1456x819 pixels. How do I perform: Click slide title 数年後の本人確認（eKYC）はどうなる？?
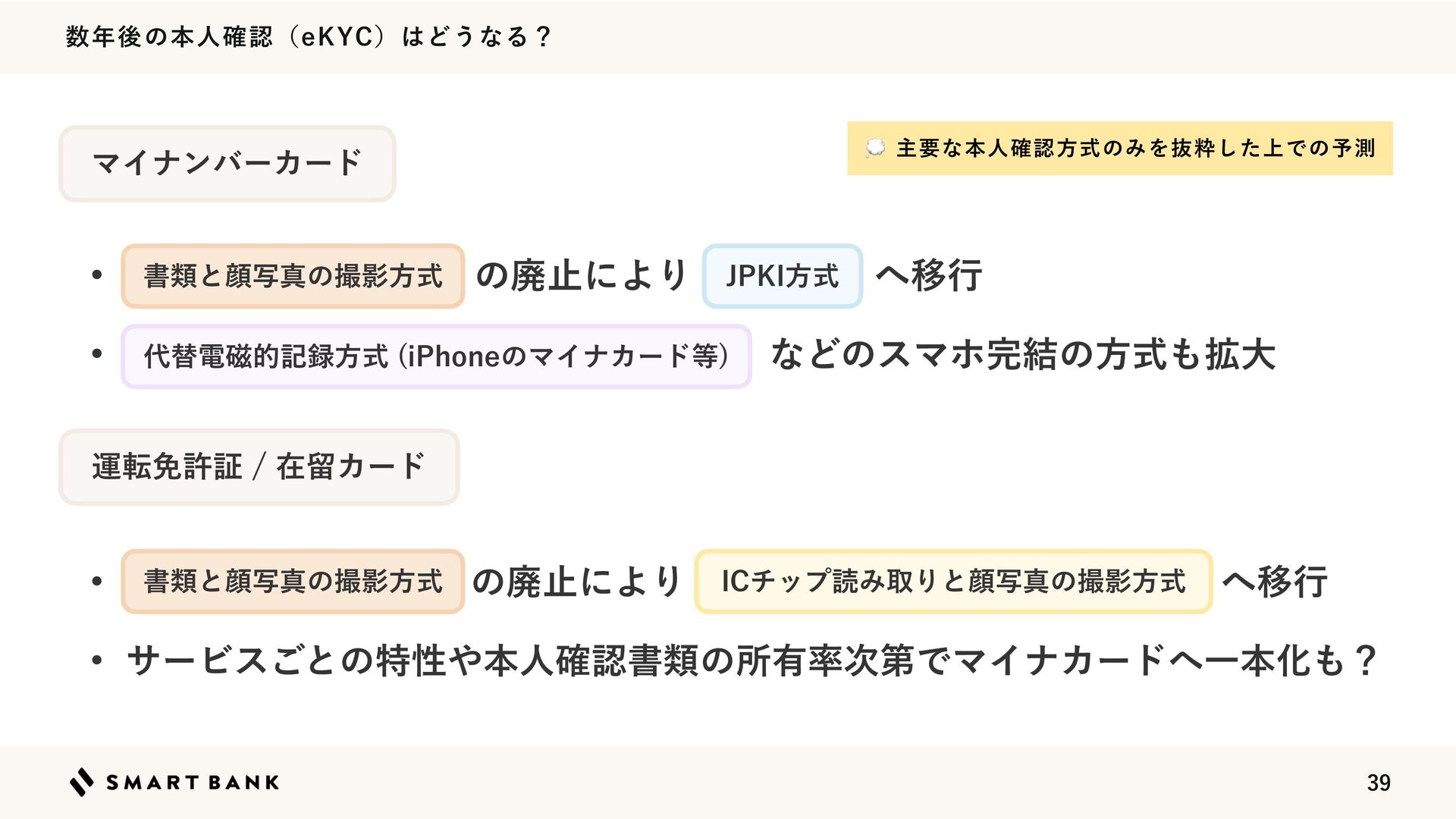[309, 36]
